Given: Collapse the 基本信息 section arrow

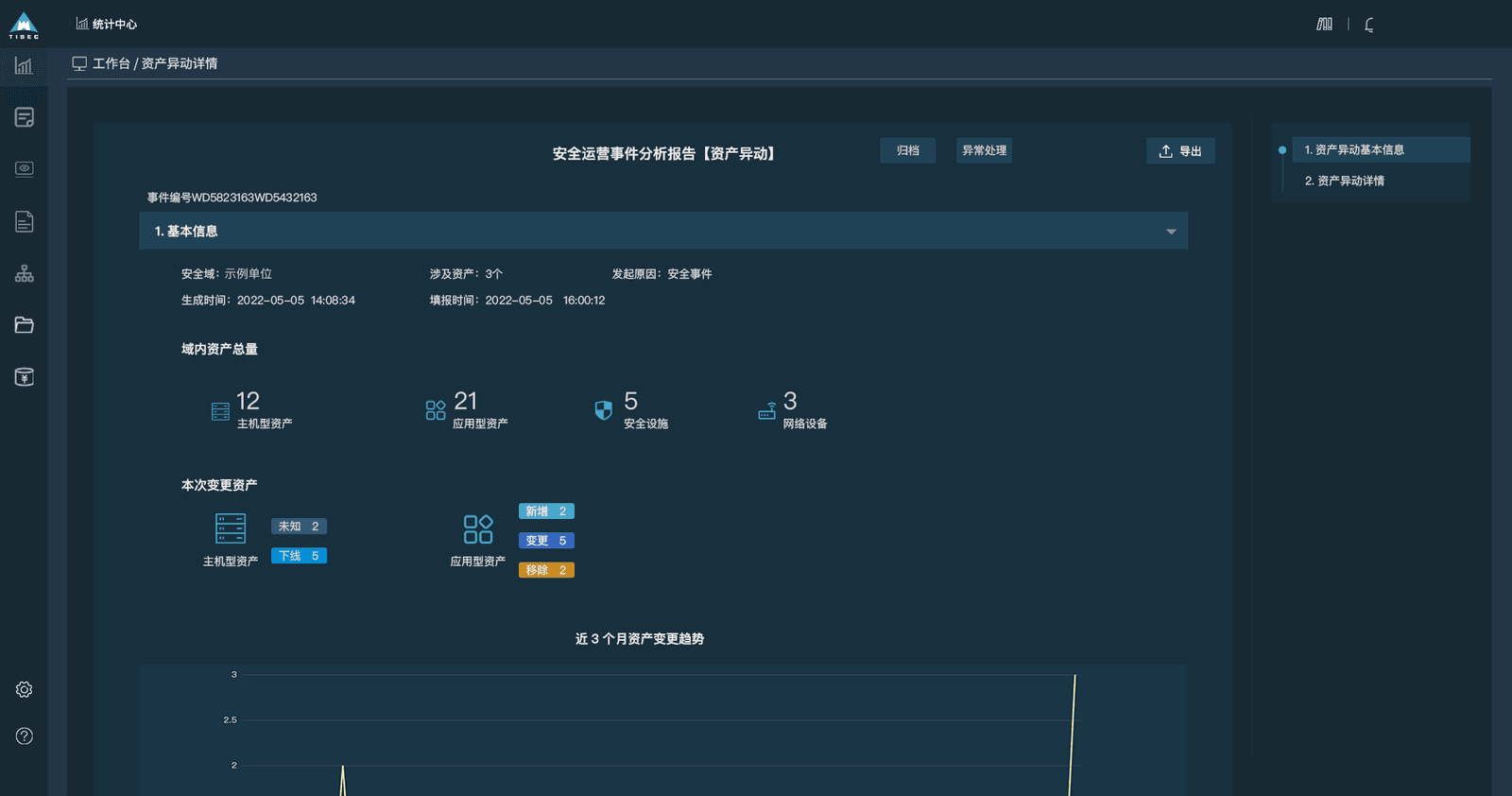Looking at the screenshot, I should [1171, 232].
